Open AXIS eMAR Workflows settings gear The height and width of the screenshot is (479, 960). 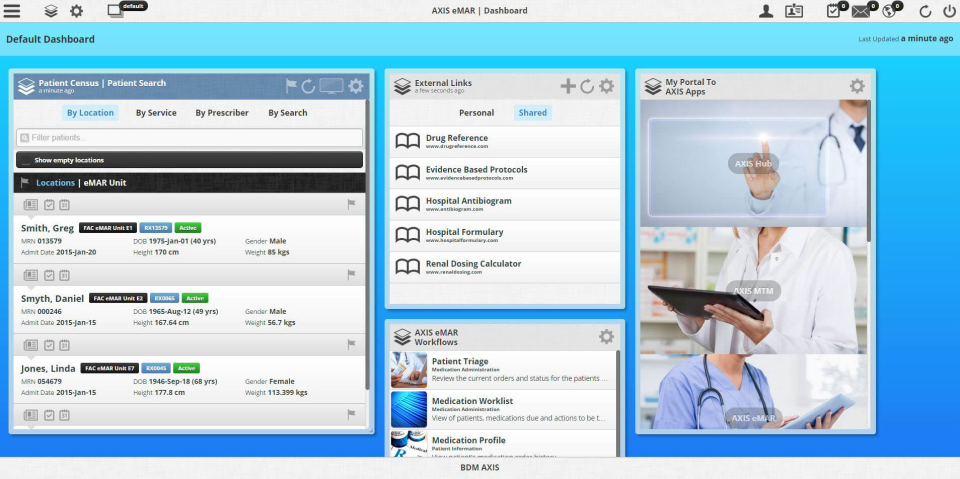[x=606, y=336]
